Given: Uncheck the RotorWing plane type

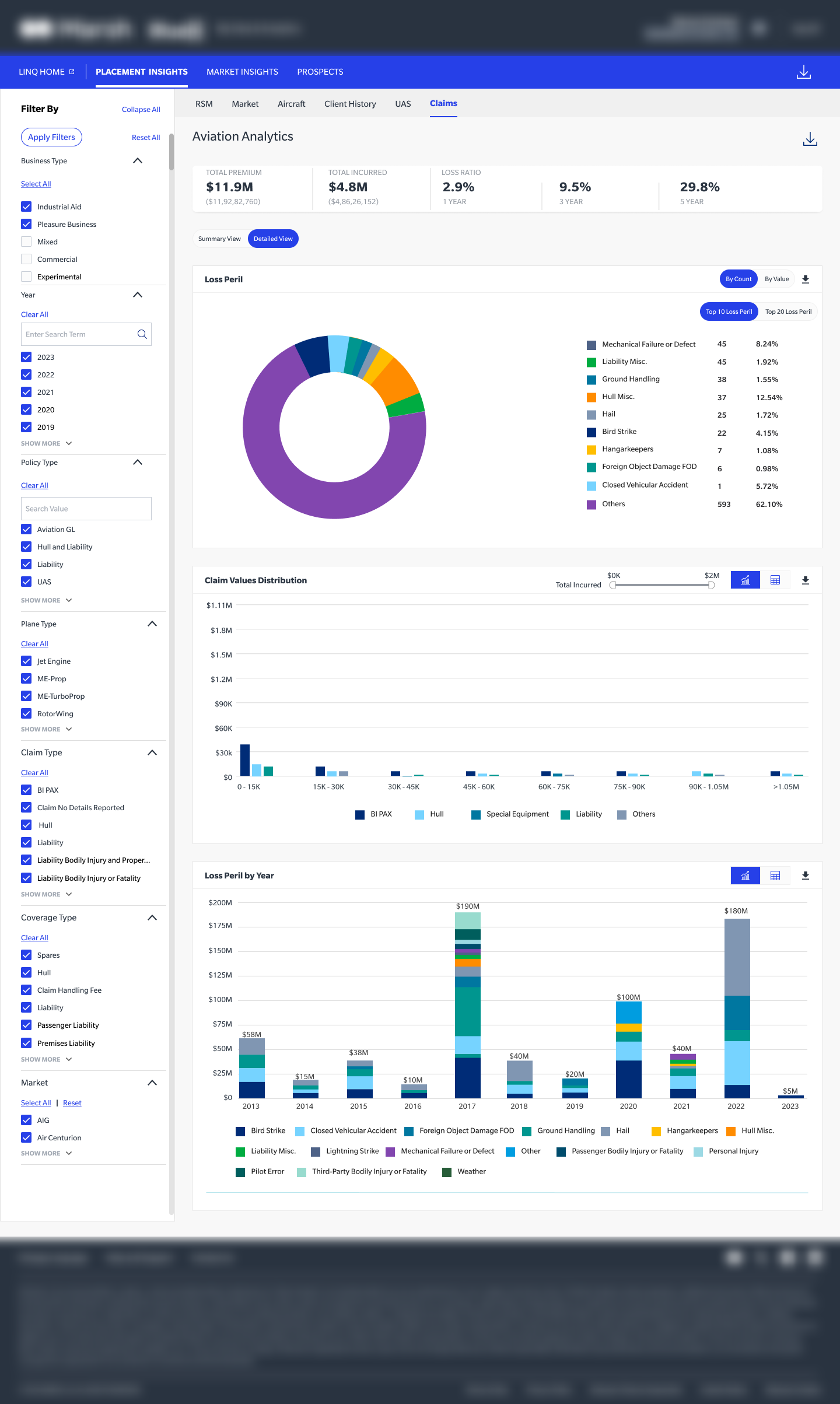Looking at the screenshot, I should (26, 713).
